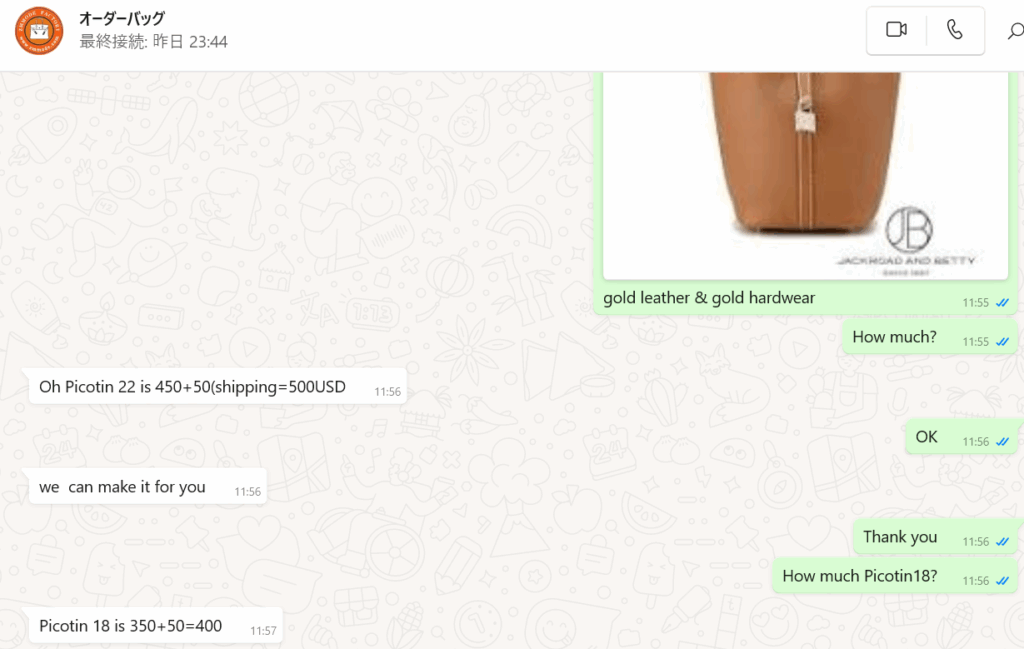Viewport: 1024px width, 649px height.
Task: Select the 'gold leather & gold hardwear' caption
Action: pyautogui.click(x=709, y=298)
